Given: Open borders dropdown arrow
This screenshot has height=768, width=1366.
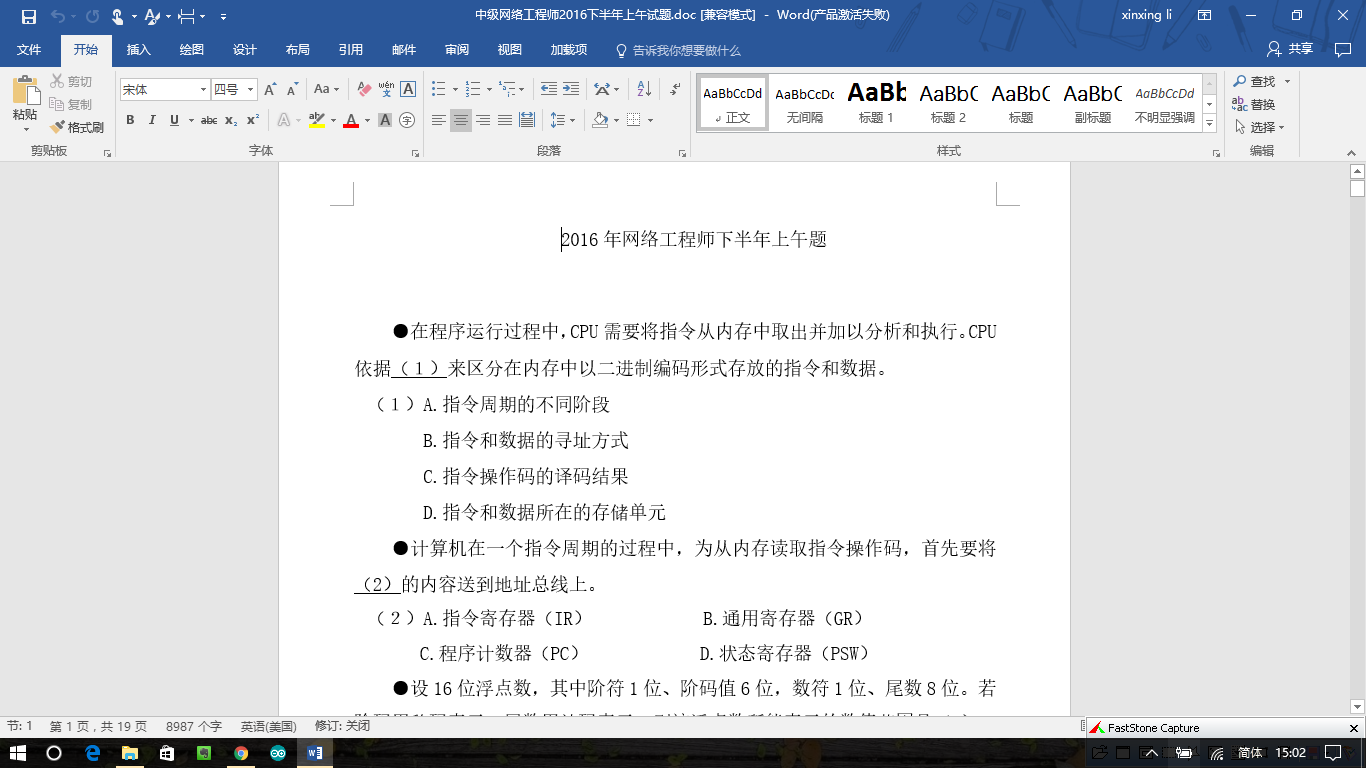Looking at the screenshot, I should (650, 120).
